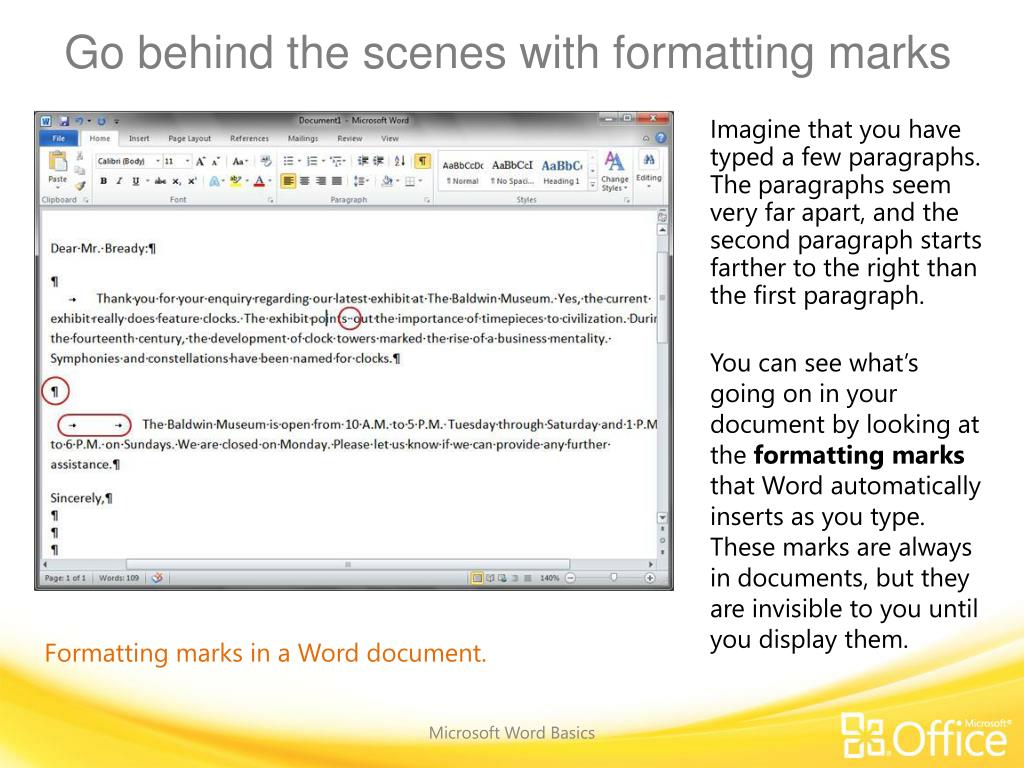
Task: Switch to the References tab
Action: pos(249,138)
